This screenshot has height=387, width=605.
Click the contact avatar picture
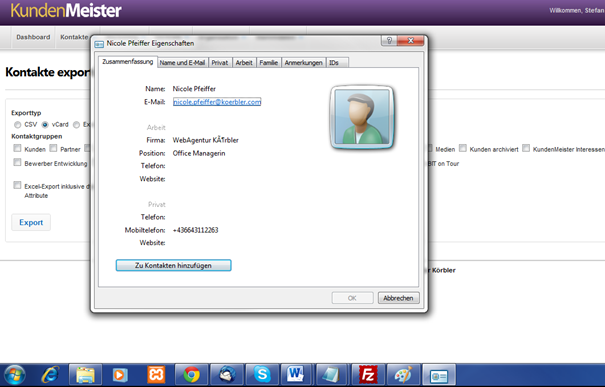[x=362, y=117]
